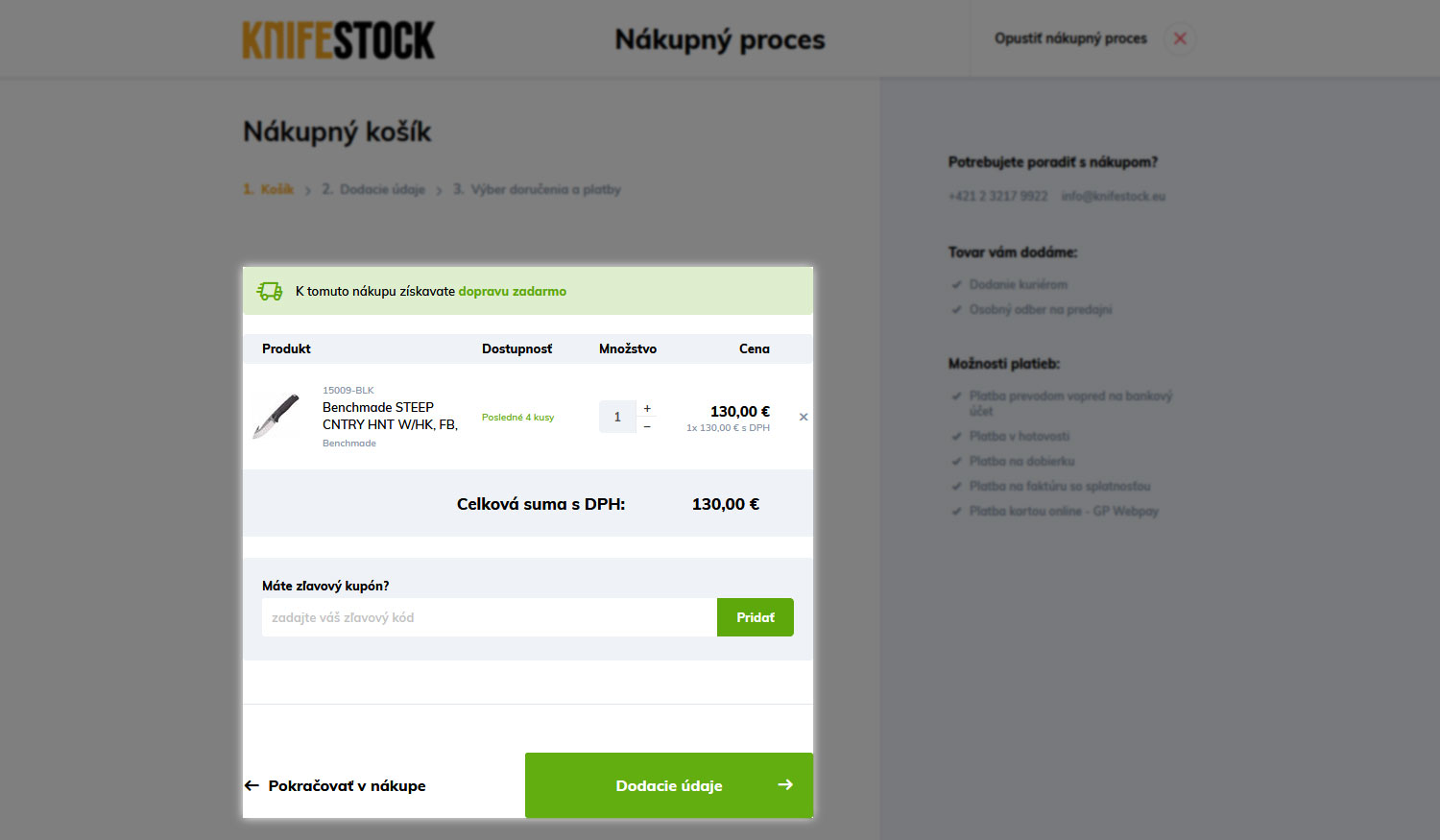Decrease quantity with the minus button
This screenshot has width=1440, height=840.
[647, 426]
